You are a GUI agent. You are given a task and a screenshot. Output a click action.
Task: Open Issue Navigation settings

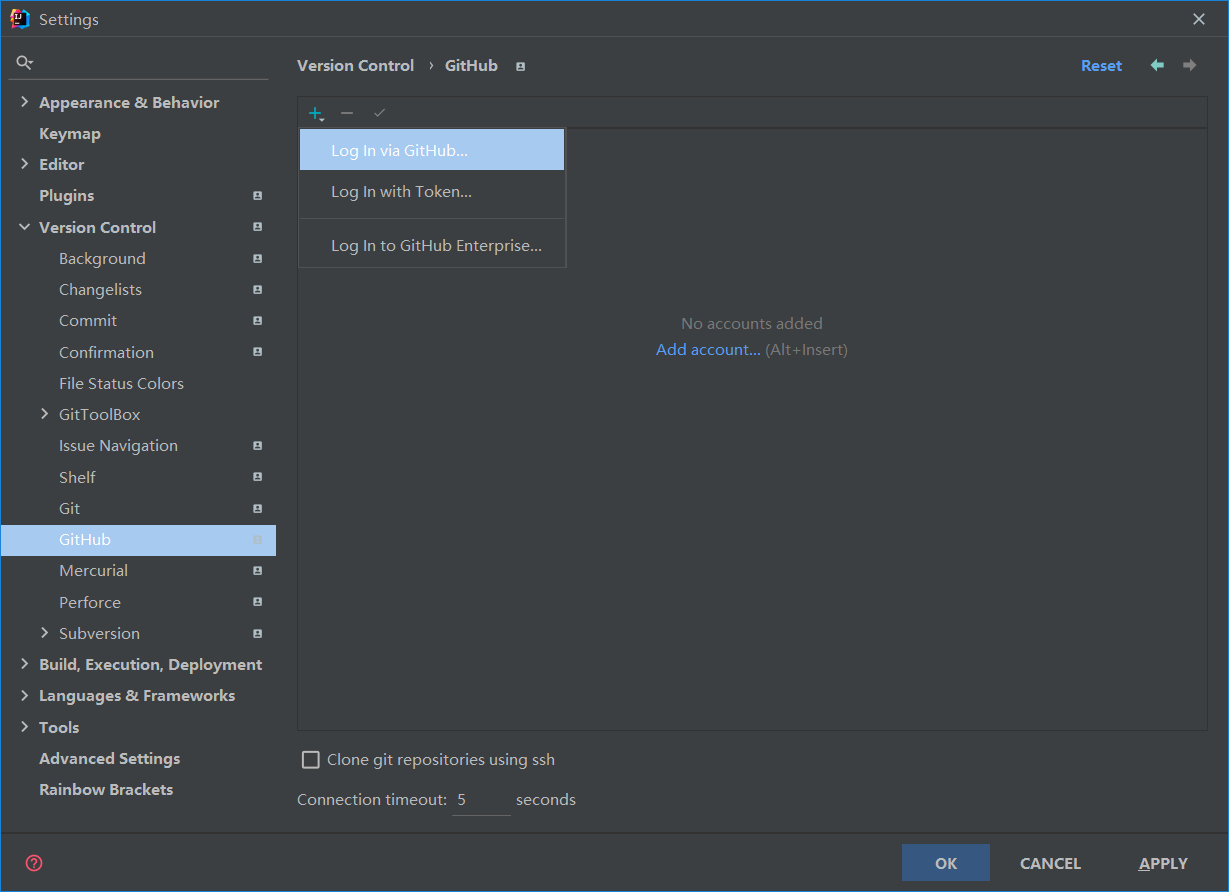pos(118,445)
